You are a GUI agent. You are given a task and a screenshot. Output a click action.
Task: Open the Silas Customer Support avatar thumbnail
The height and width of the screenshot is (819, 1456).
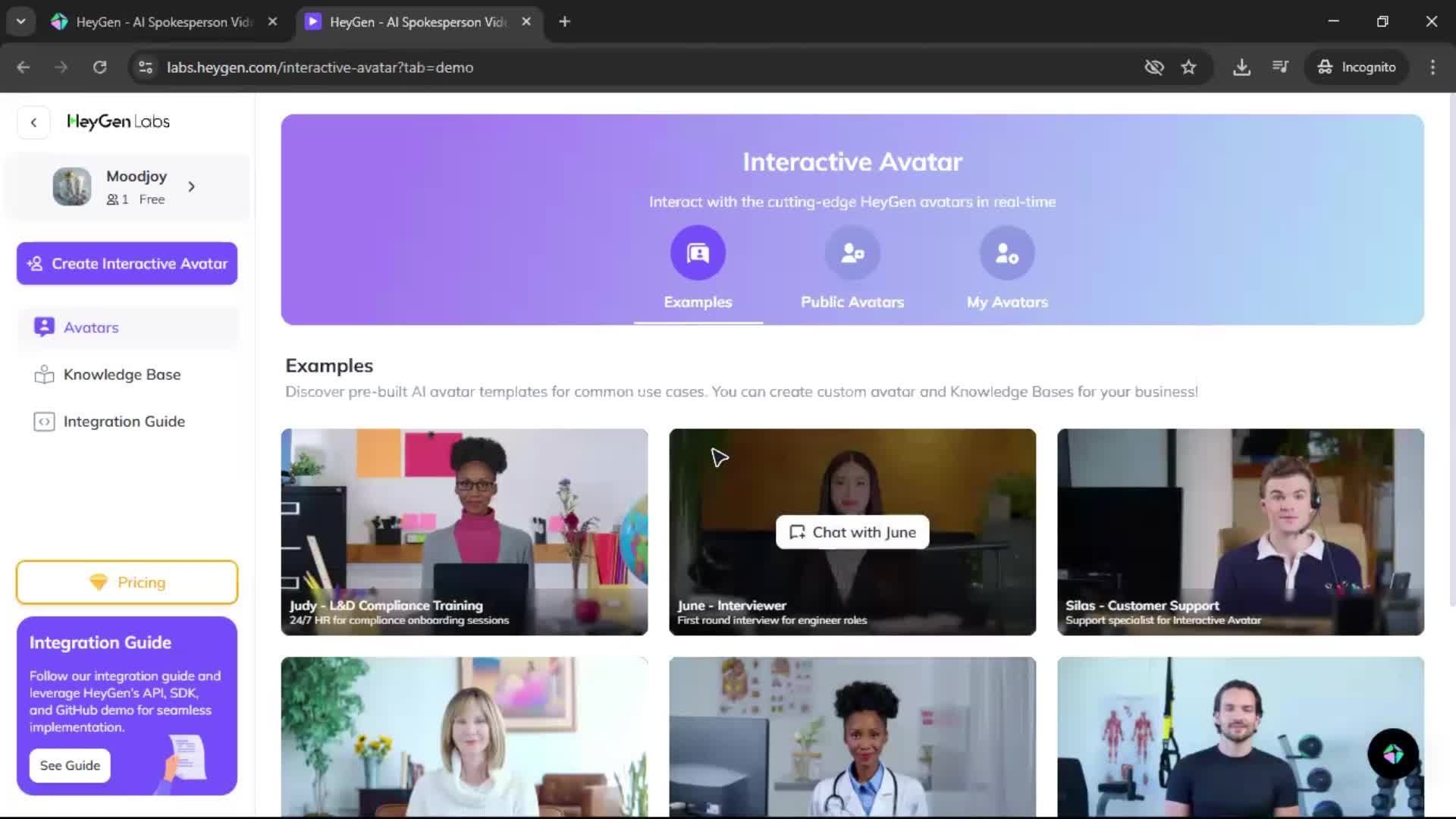pyautogui.click(x=1240, y=531)
